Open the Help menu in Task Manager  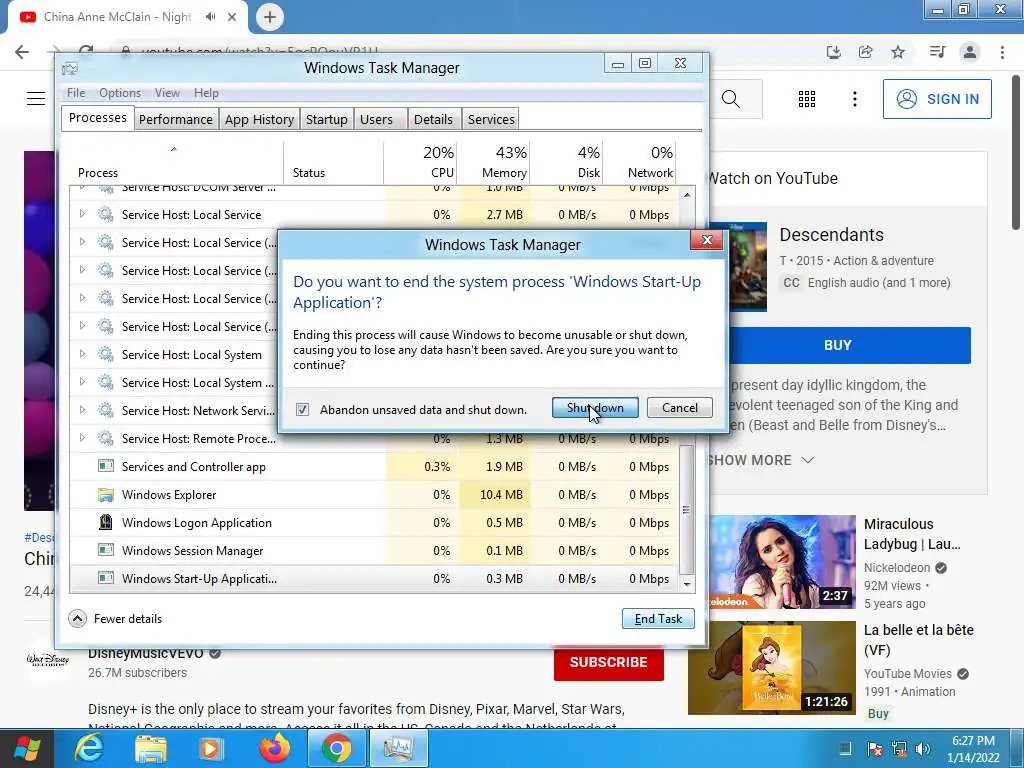pyautogui.click(x=206, y=93)
